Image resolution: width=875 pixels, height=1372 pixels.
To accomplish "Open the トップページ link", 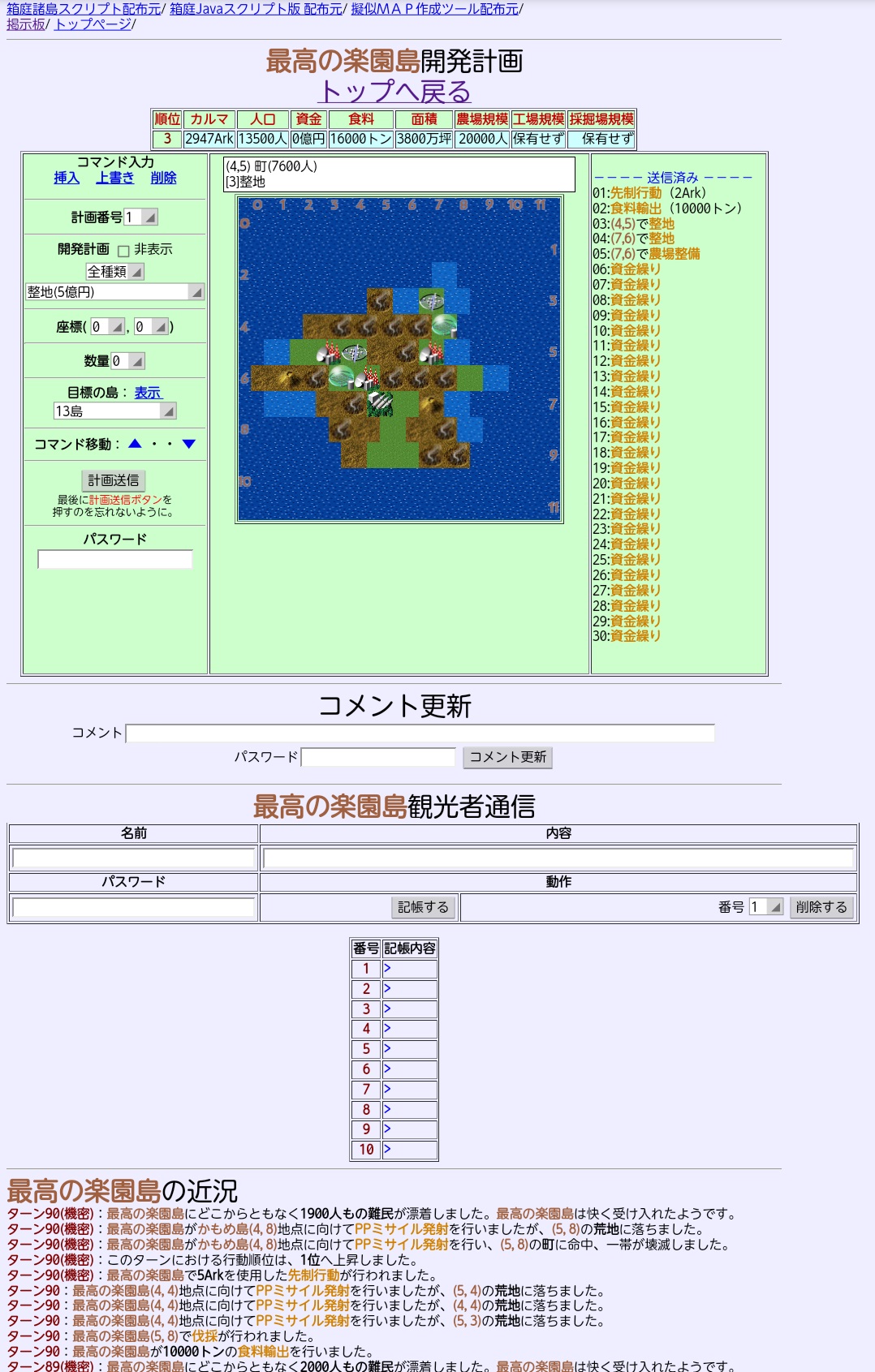I will (x=93, y=24).
